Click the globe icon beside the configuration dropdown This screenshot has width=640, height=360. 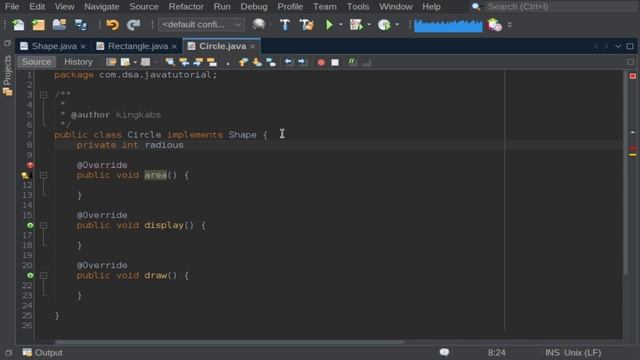tap(258, 25)
